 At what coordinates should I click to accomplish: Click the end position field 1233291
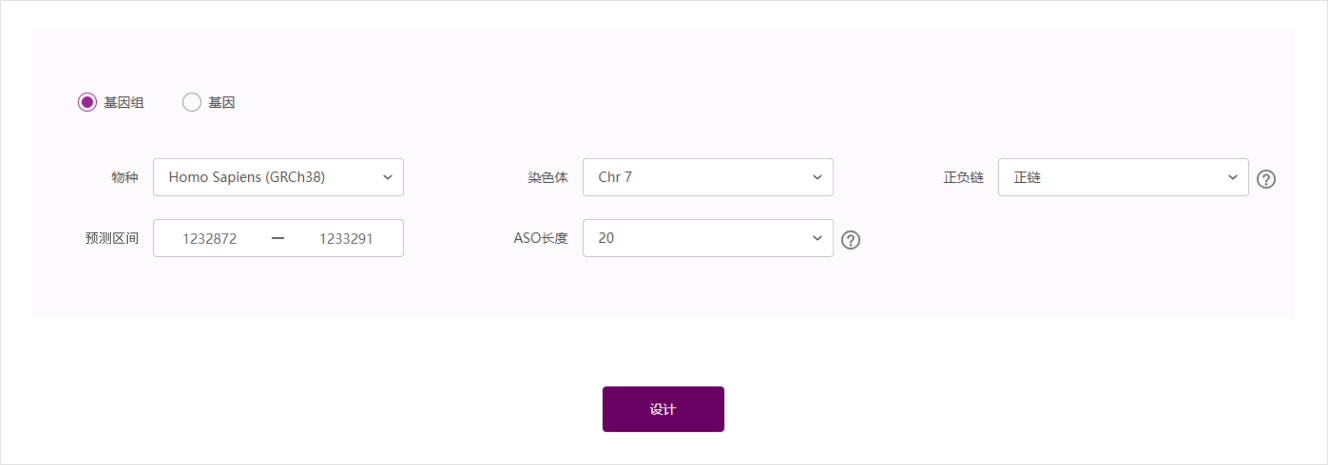point(346,239)
